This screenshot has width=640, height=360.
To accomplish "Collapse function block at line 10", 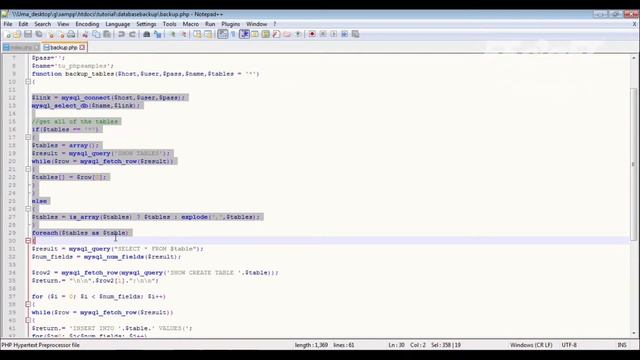I will click(x=28, y=82).
